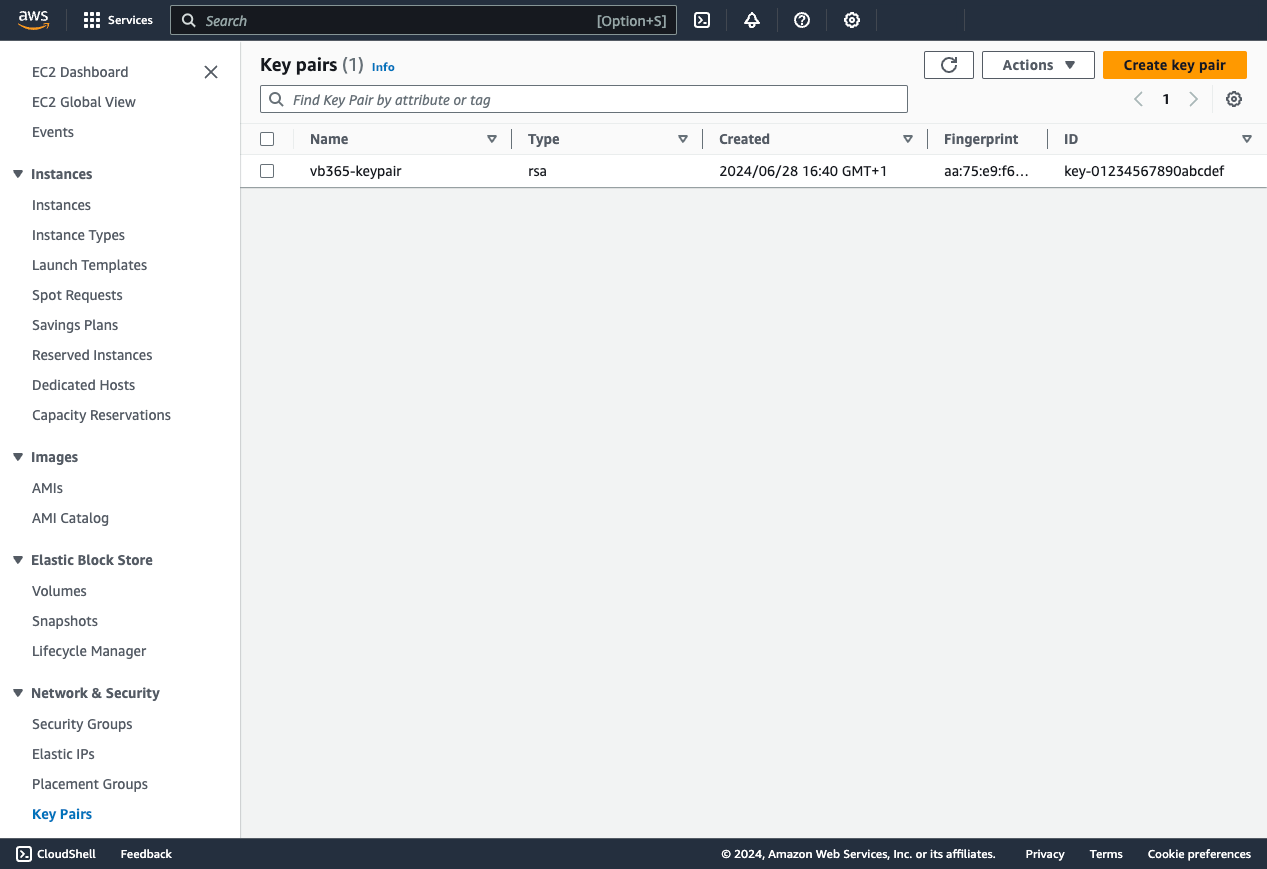This screenshot has width=1267, height=869.
Task: Open table preferences gear for key pairs
Action: tap(1233, 99)
